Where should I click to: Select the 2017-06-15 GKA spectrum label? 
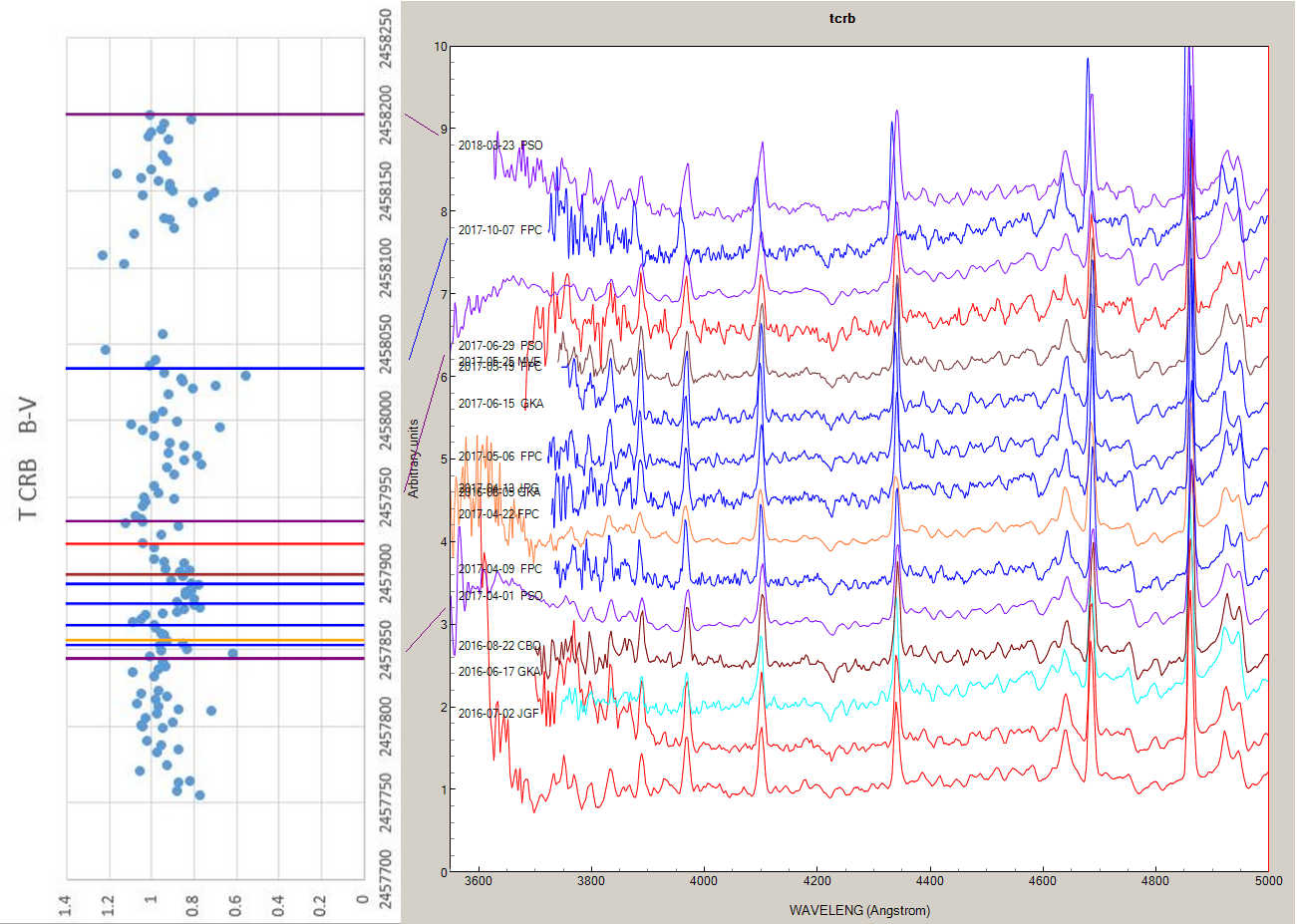click(500, 404)
